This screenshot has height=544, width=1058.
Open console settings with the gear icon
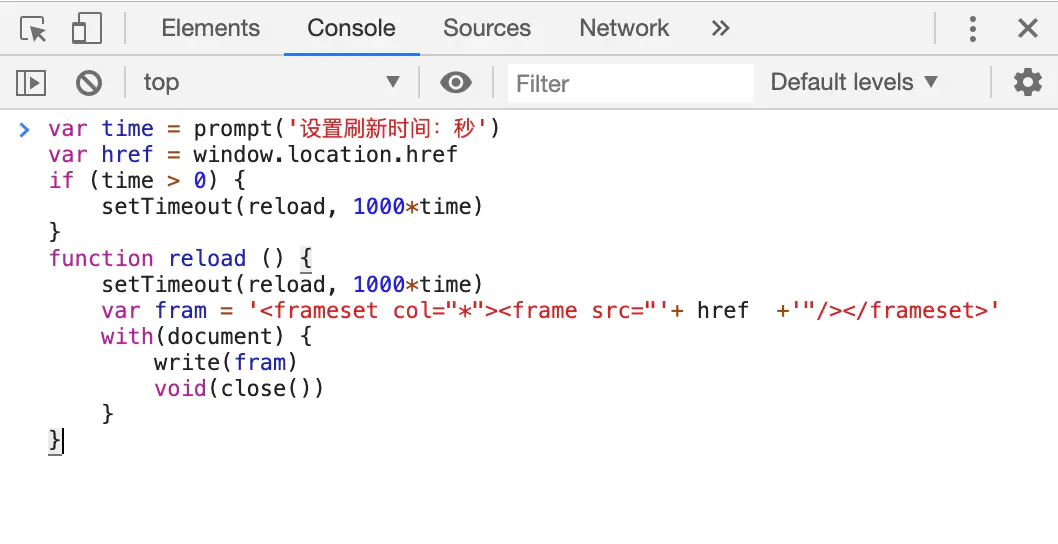tap(1027, 83)
